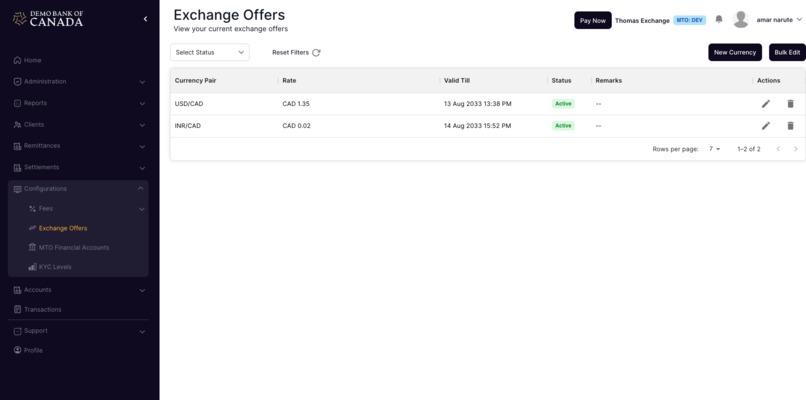806x400 pixels.
Task: Click the Bulk Edit button
Action: click(x=787, y=52)
